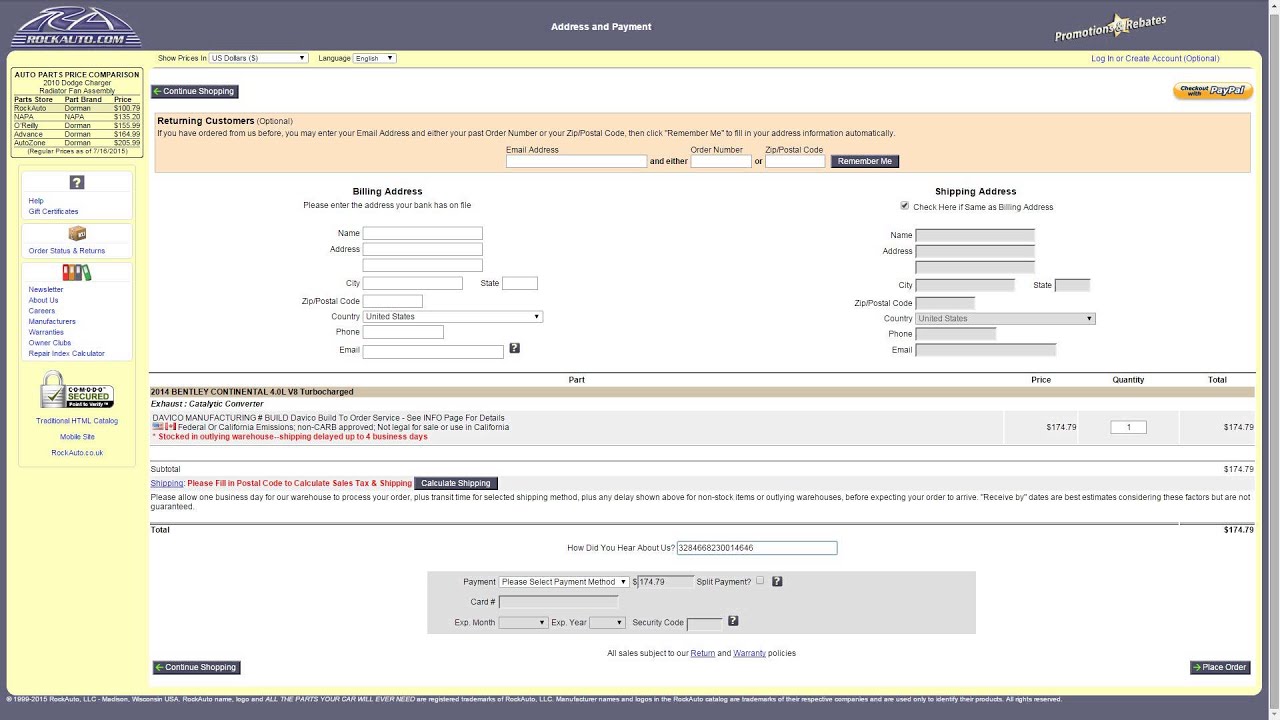Open the Show Prices In currency dropdown
The width and height of the screenshot is (1280, 720).
pyautogui.click(x=258, y=58)
